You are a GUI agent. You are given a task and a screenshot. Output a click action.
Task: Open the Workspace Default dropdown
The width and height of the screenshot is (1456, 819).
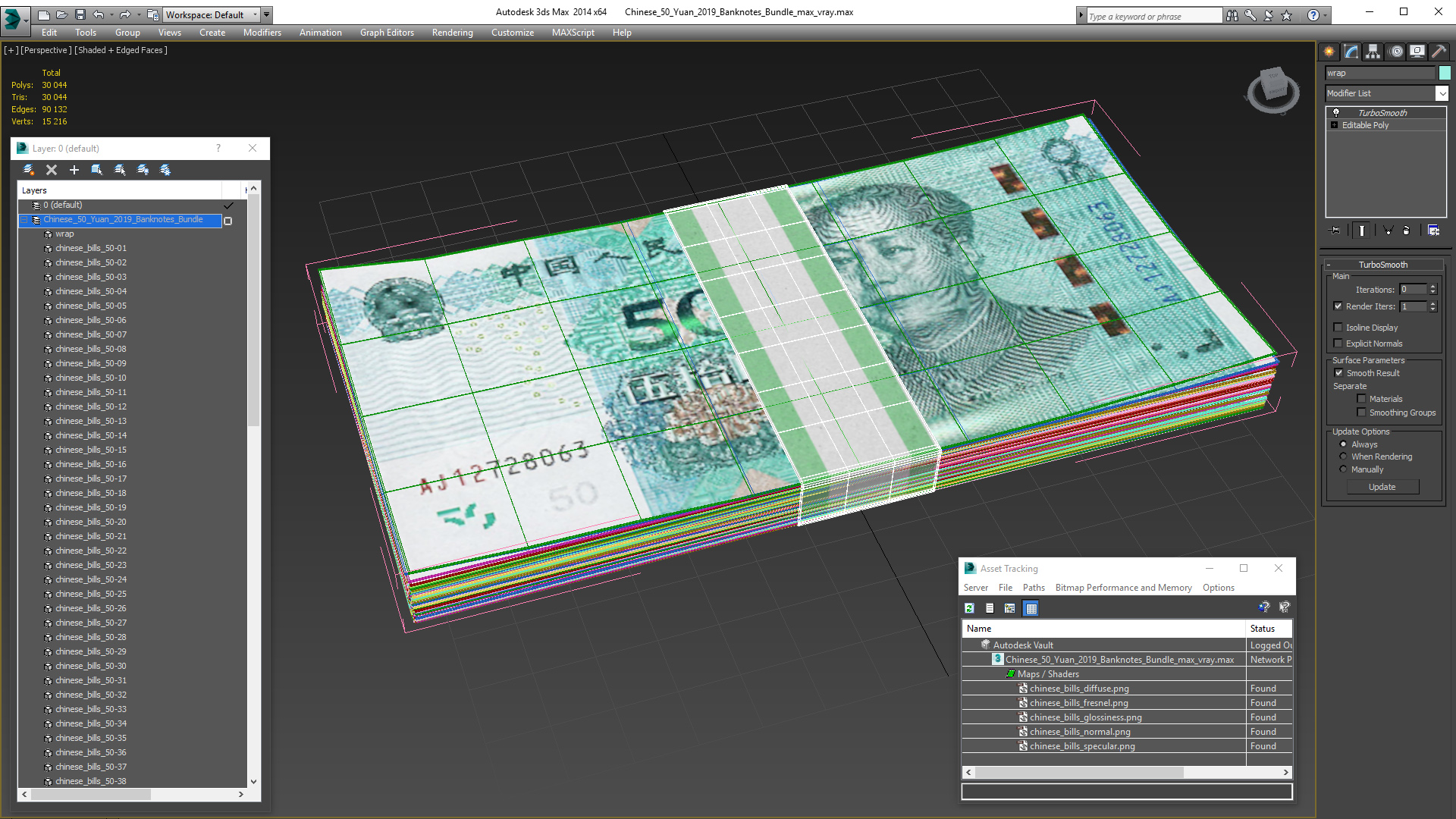tap(212, 14)
